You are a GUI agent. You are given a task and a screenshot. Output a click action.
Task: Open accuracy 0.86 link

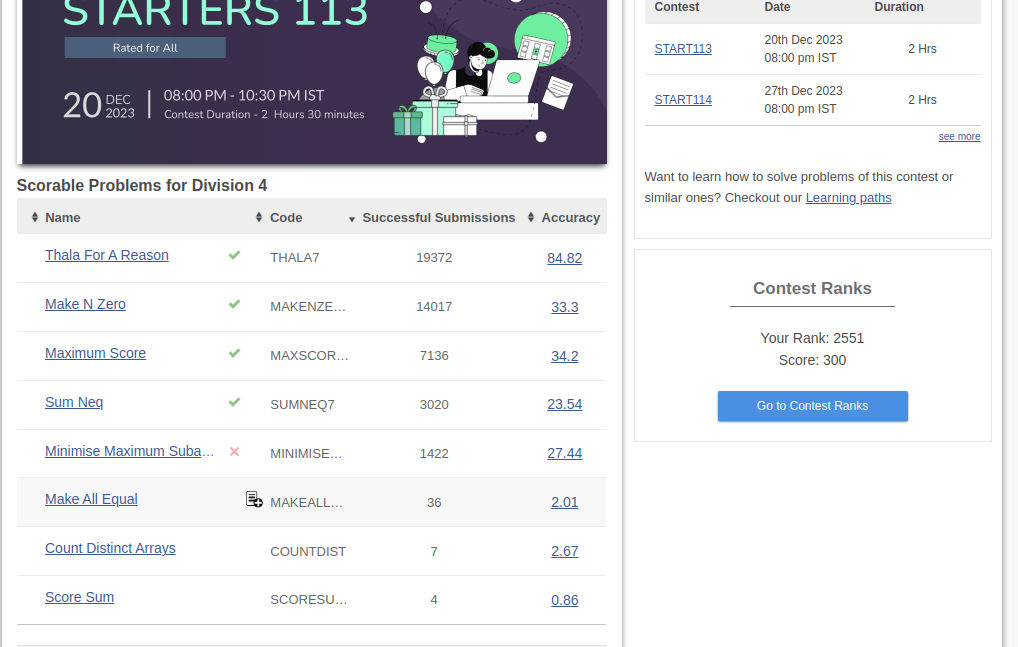[x=564, y=600]
